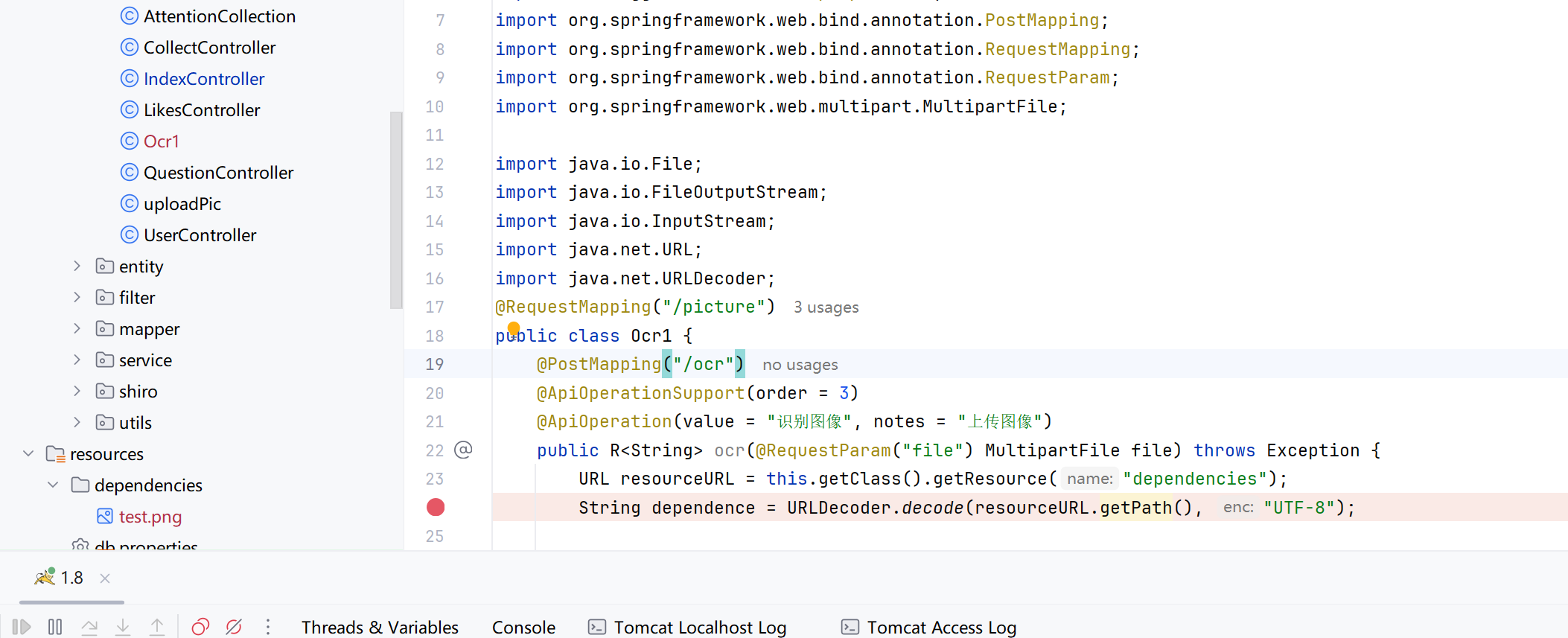Select IndexController in project tree
Viewport: 1568px width, 638px height.
(204, 79)
